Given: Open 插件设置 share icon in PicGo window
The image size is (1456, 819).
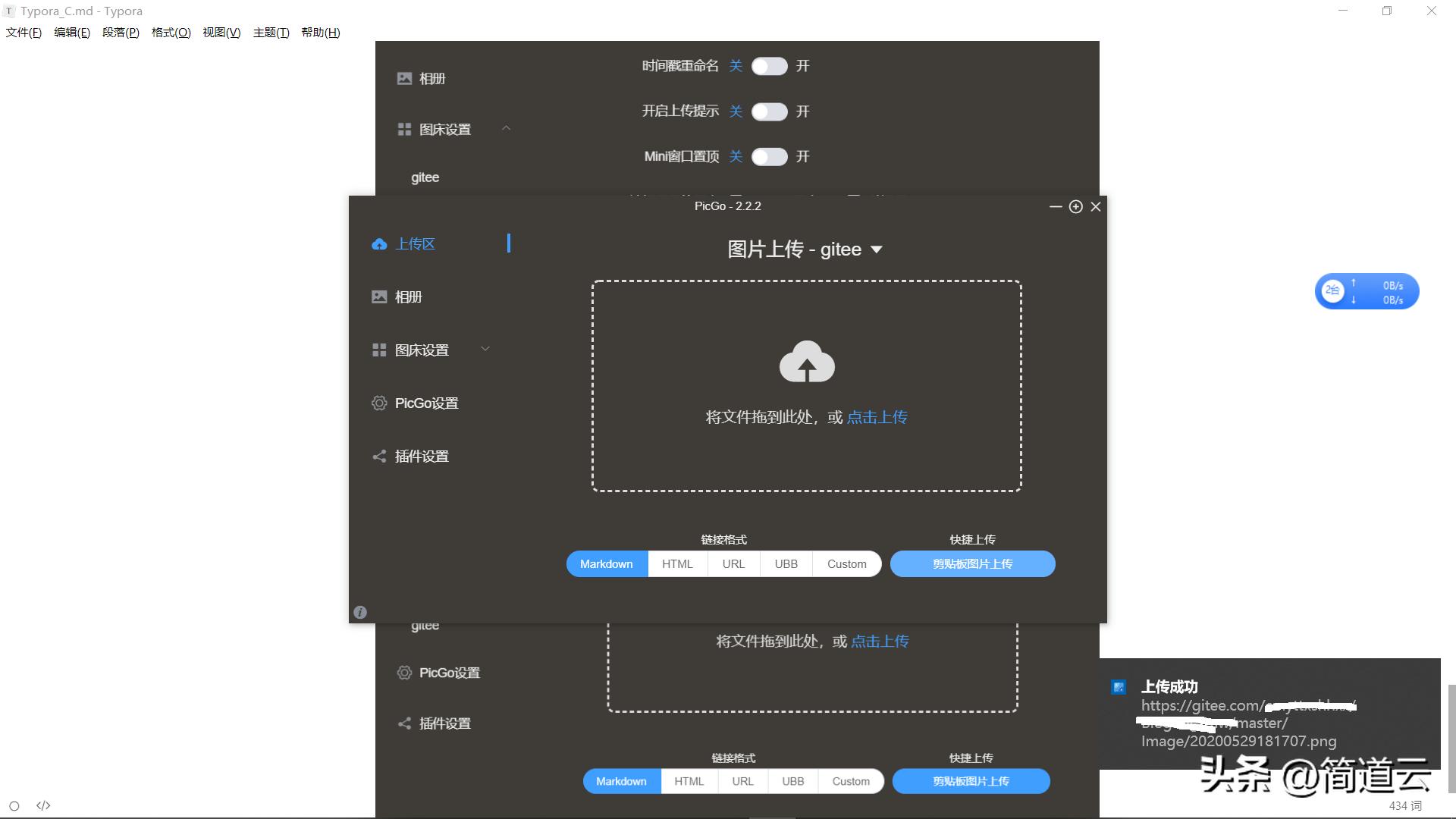Looking at the screenshot, I should point(379,456).
